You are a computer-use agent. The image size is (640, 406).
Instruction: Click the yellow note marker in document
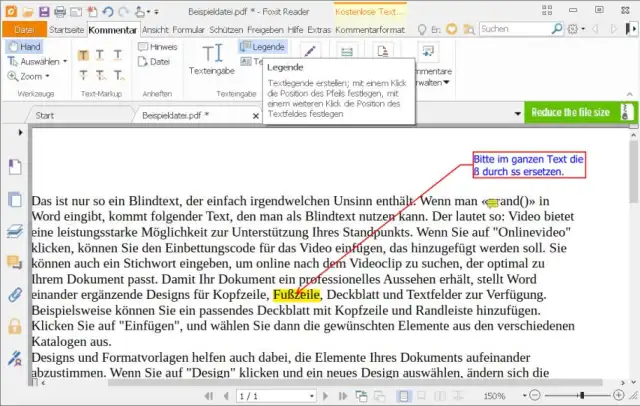(x=491, y=203)
